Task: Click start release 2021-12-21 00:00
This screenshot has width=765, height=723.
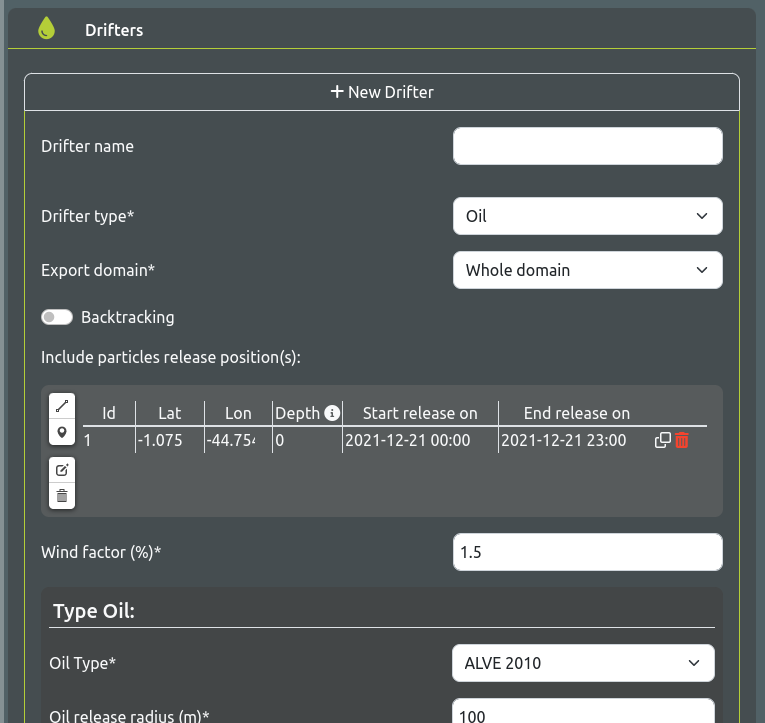Action: (x=420, y=440)
